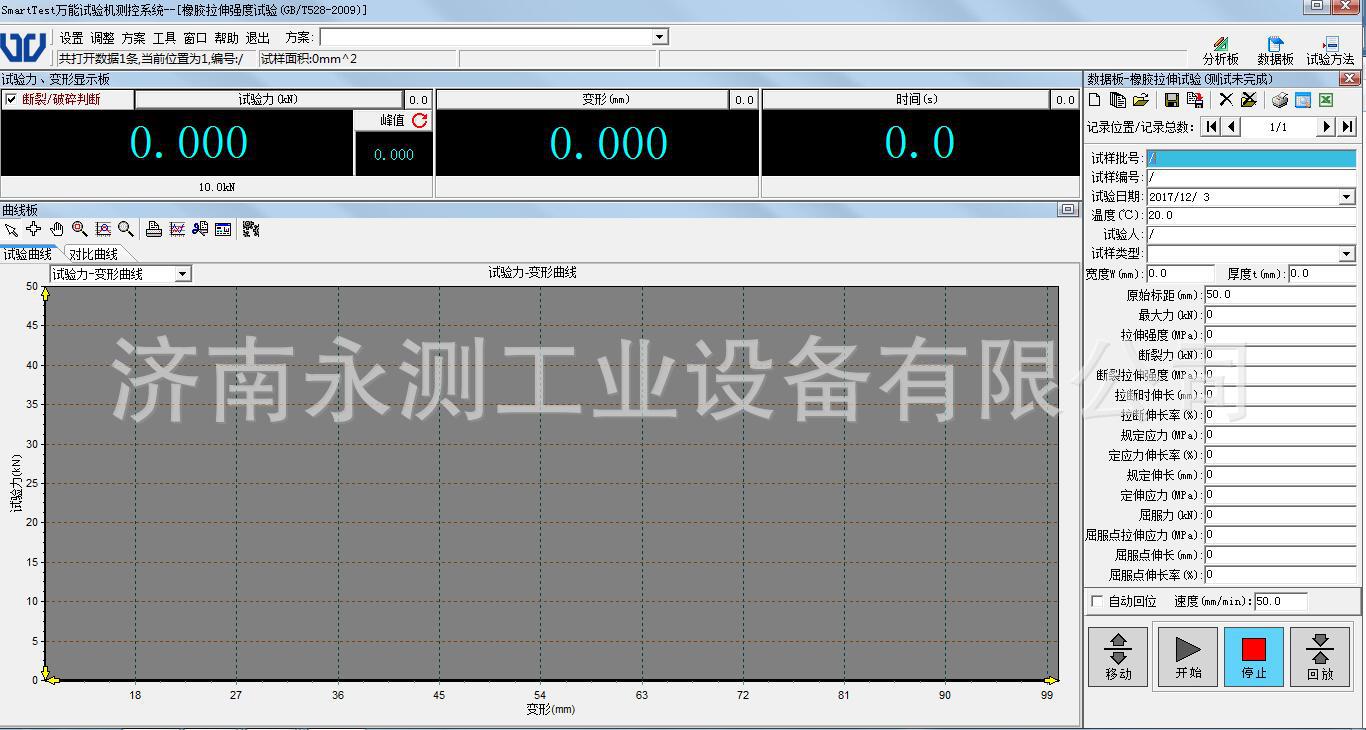
Task: Open the 方案 menu
Action: (133, 38)
